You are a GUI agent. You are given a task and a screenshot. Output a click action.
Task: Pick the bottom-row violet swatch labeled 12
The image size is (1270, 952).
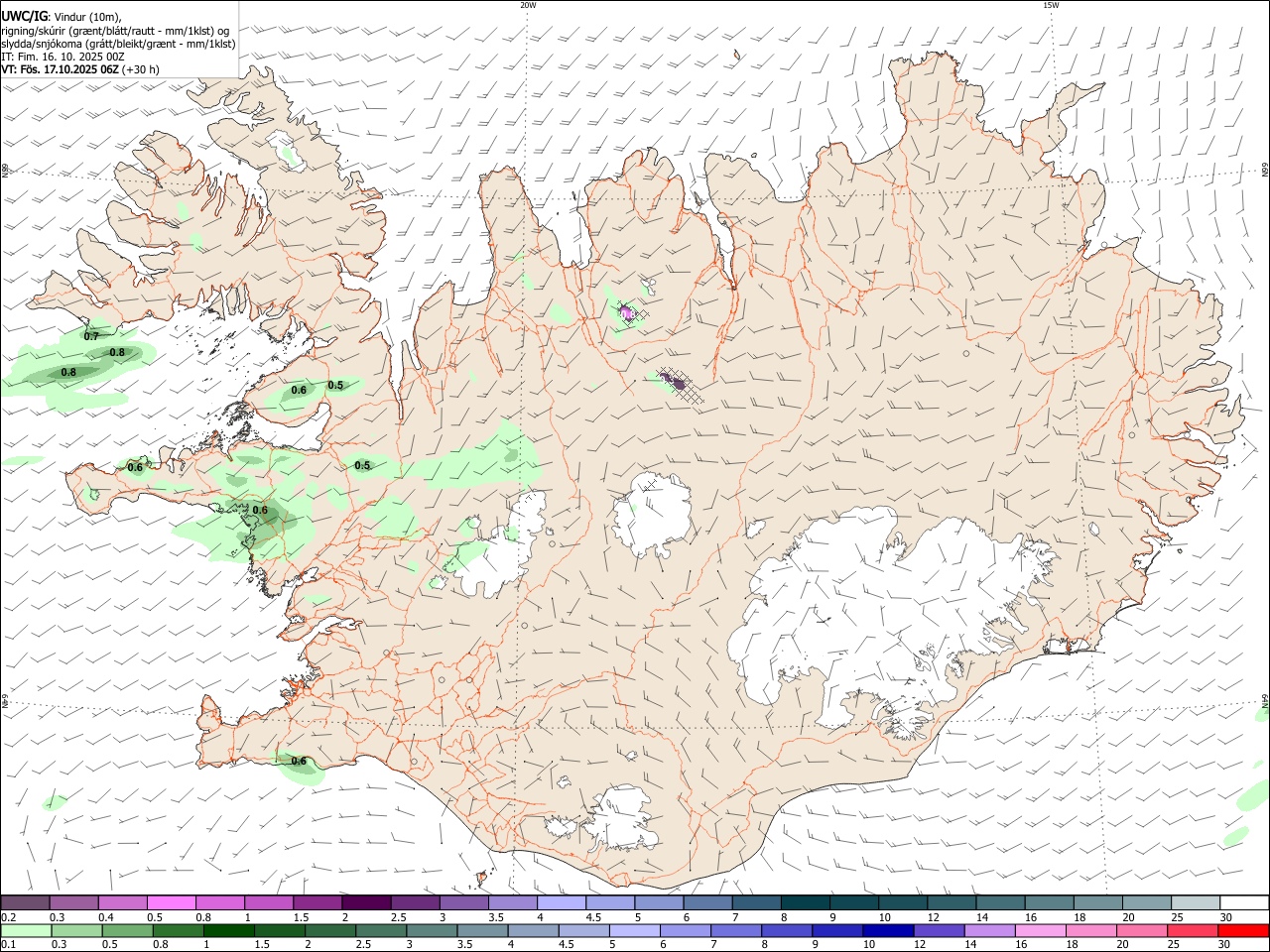pyautogui.click(x=940, y=930)
